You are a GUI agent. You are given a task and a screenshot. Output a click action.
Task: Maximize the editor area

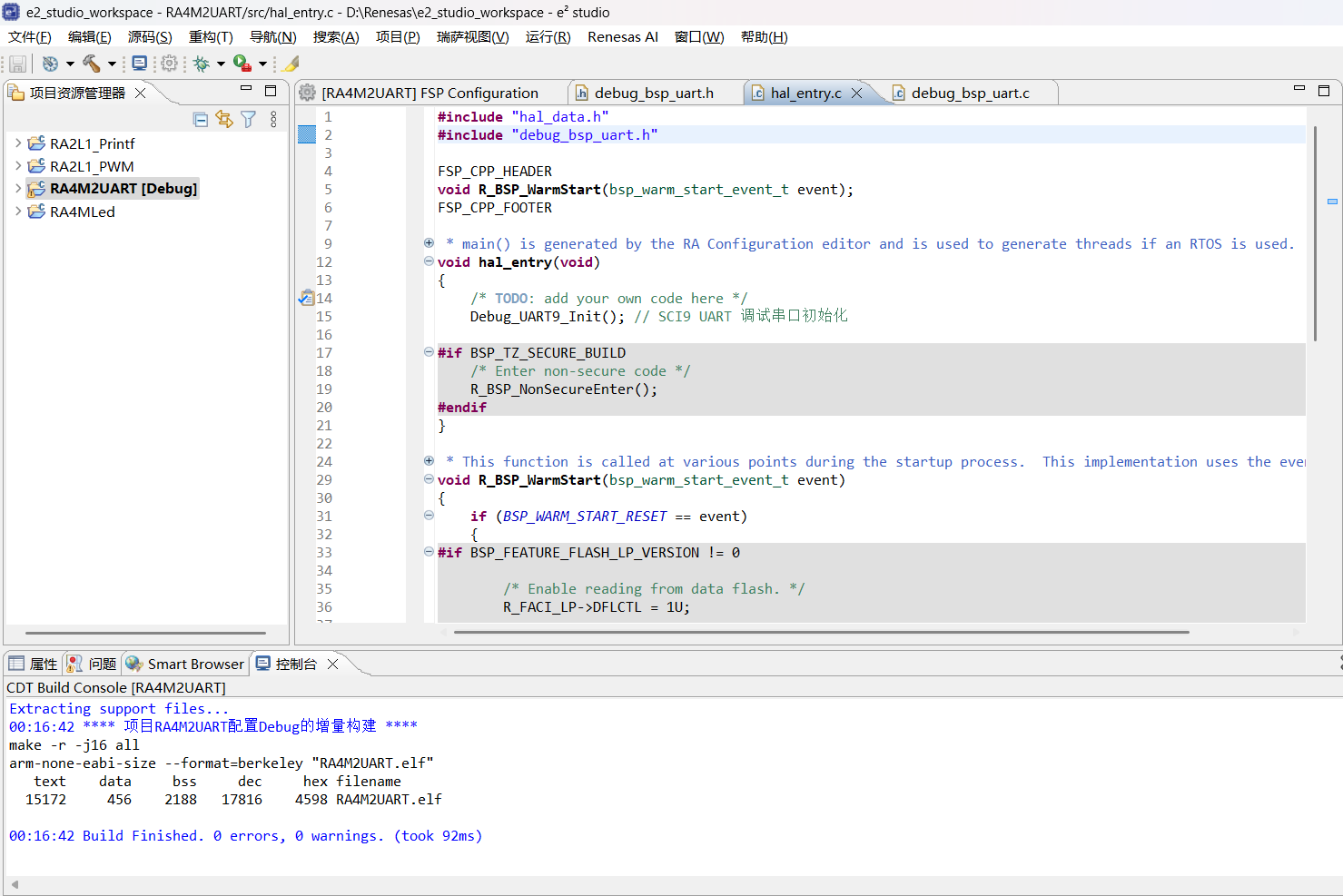click(1324, 91)
